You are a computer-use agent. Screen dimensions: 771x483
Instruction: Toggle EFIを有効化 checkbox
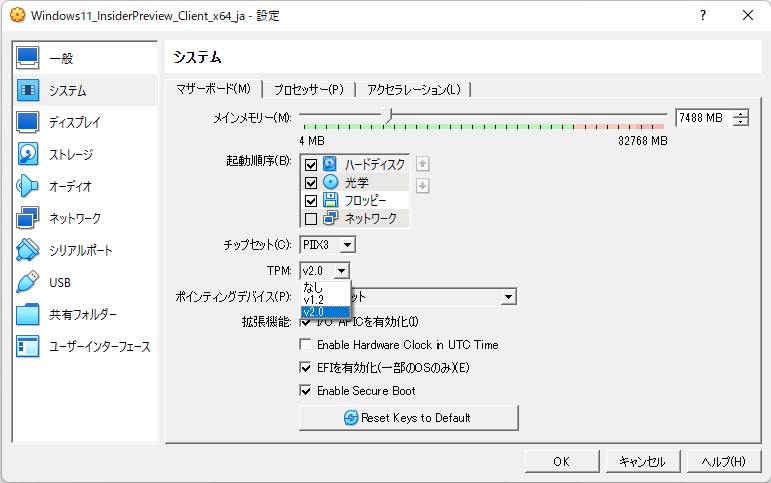(x=305, y=367)
